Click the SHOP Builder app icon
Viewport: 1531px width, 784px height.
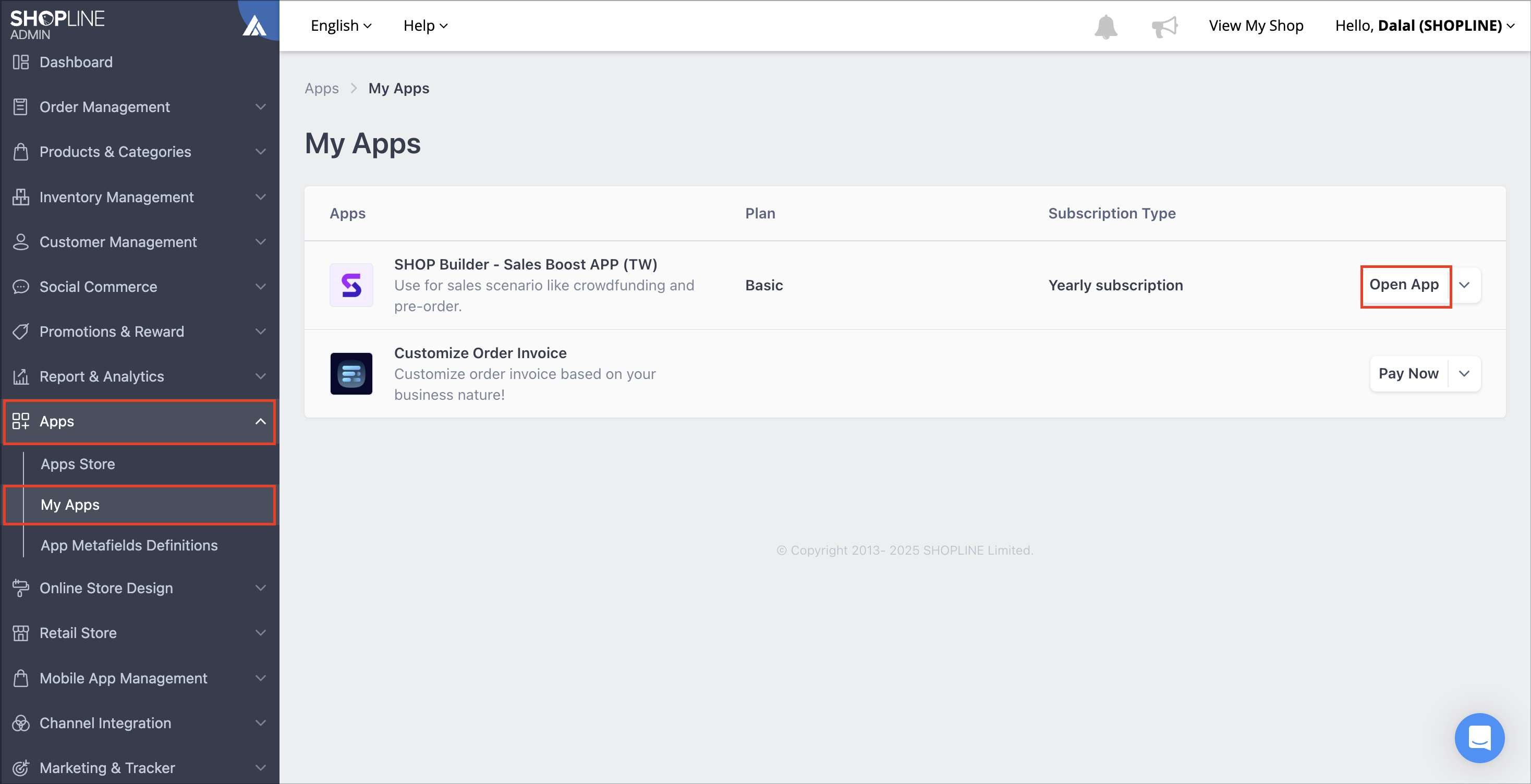click(351, 285)
